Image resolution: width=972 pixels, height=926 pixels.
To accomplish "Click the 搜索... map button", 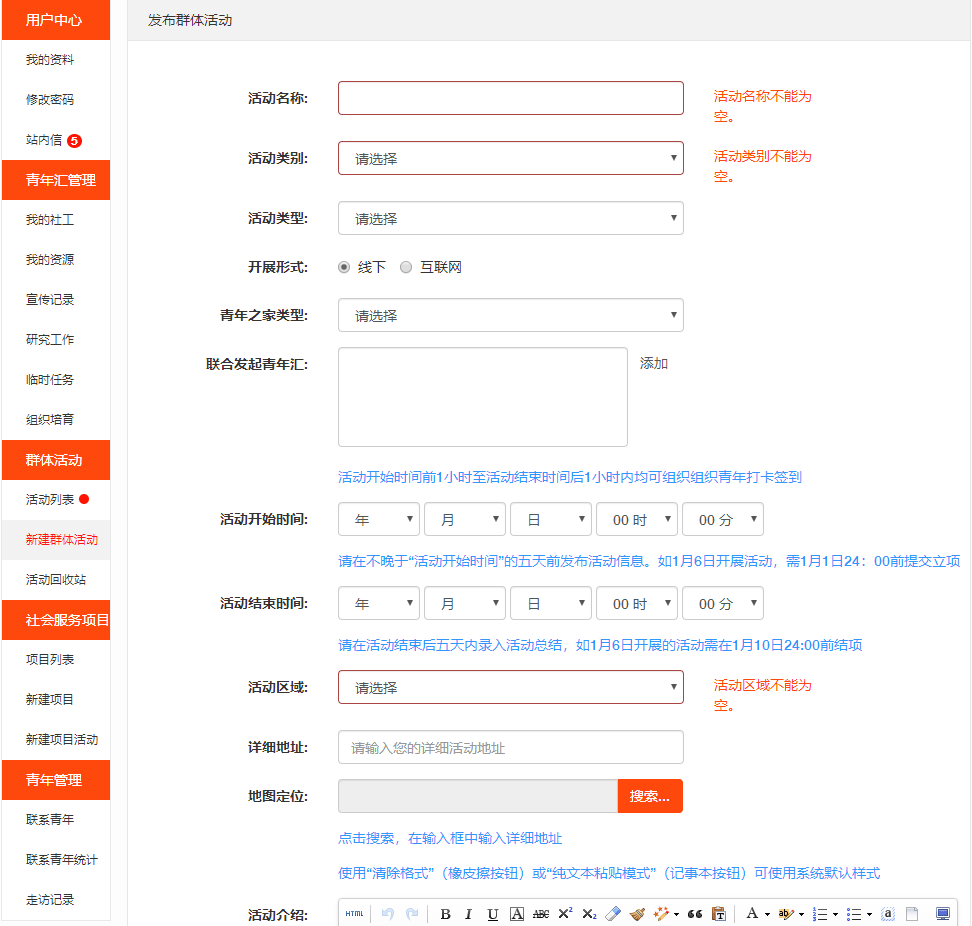I will (x=650, y=796).
